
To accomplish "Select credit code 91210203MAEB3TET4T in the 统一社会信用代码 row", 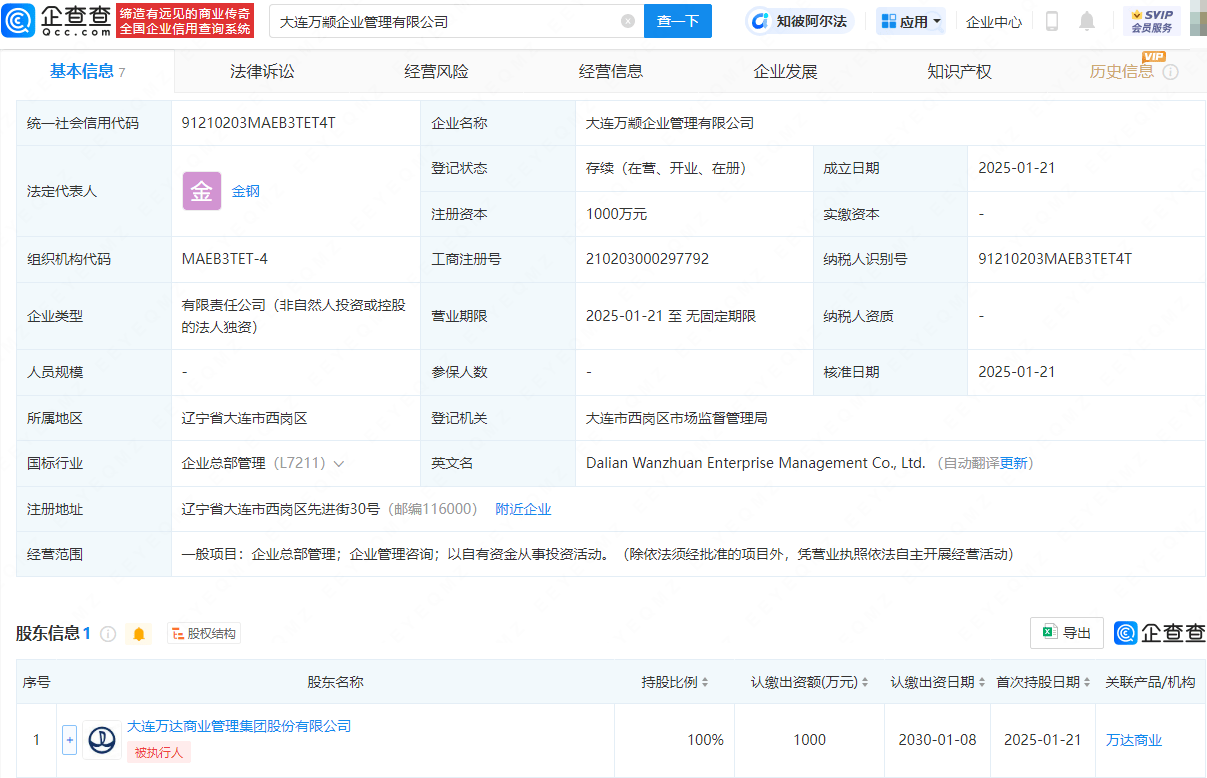I will click(x=258, y=123).
